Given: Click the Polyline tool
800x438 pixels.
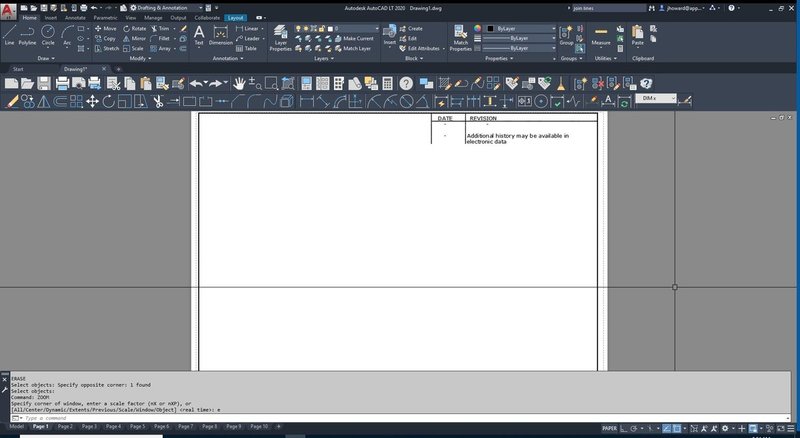Looking at the screenshot, I should click(27, 35).
